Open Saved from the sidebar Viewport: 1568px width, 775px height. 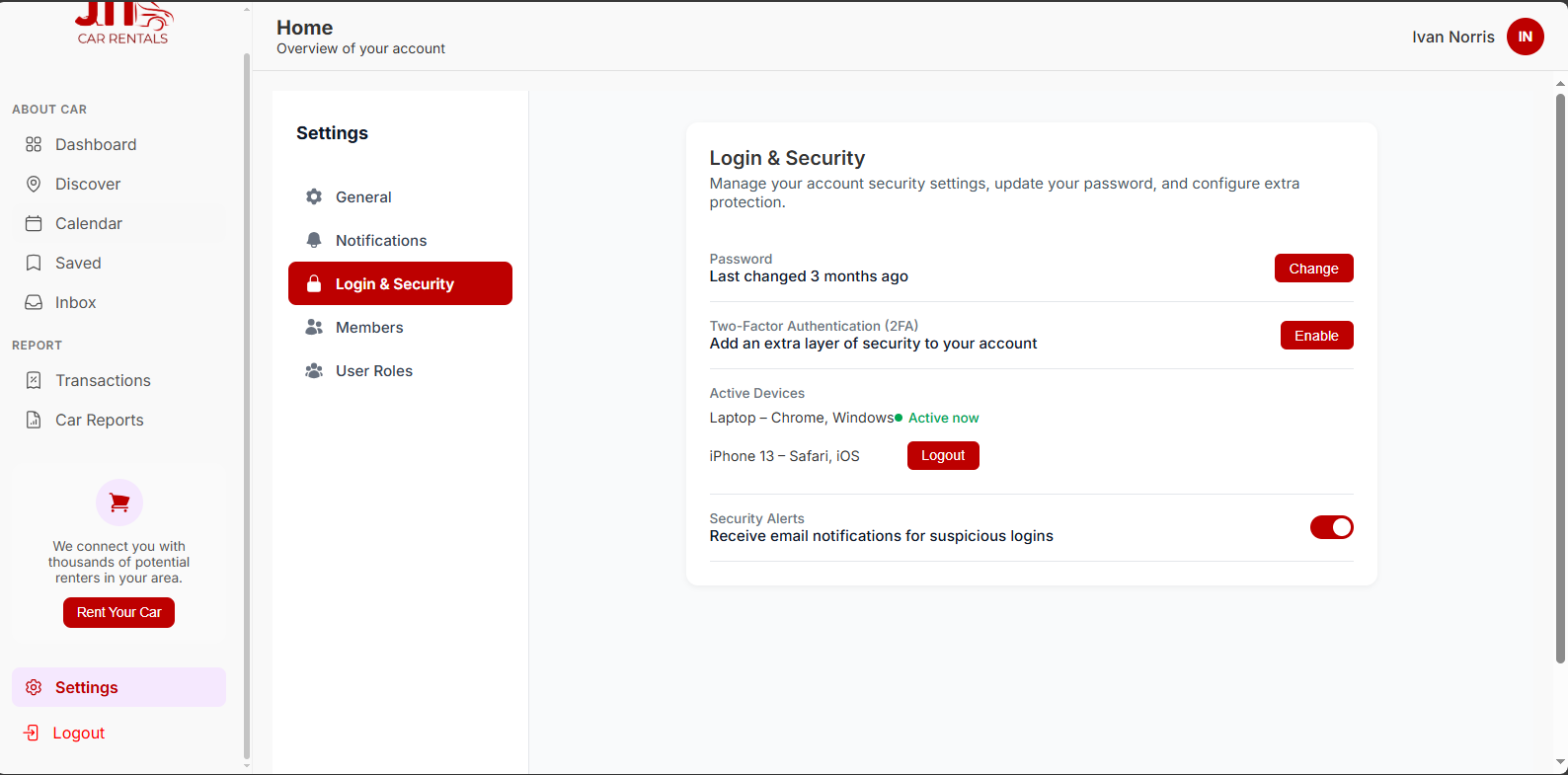point(118,263)
